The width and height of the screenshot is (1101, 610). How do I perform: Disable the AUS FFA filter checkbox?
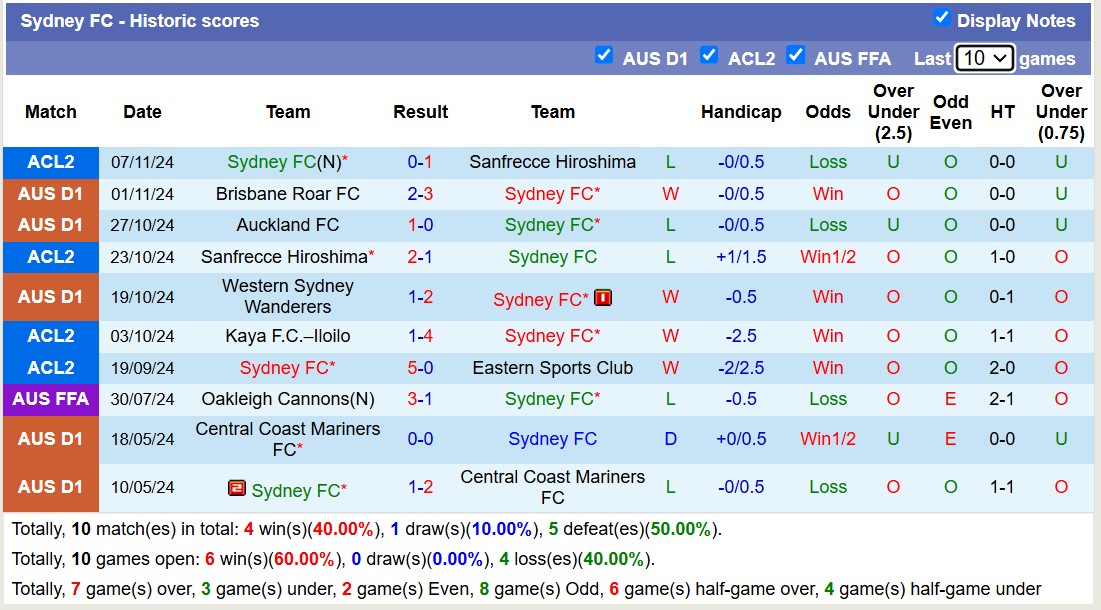(x=796, y=56)
